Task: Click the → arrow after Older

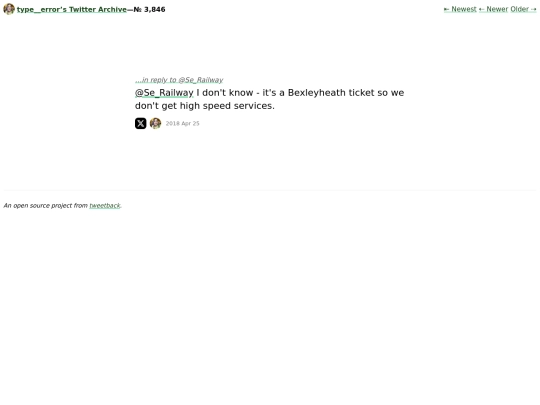Action: point(533,9)
